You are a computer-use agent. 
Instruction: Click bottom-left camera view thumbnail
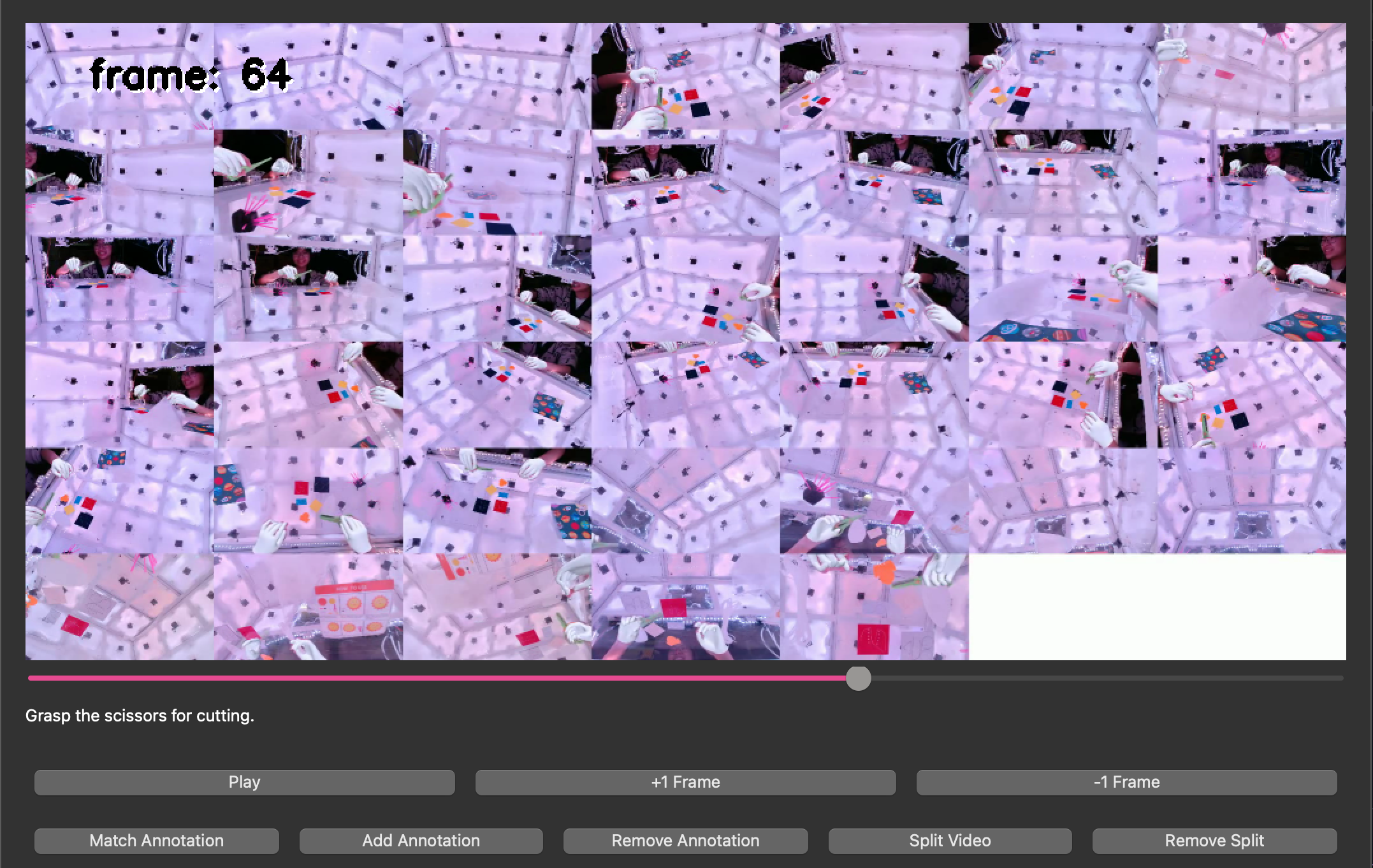pos(120,606)
